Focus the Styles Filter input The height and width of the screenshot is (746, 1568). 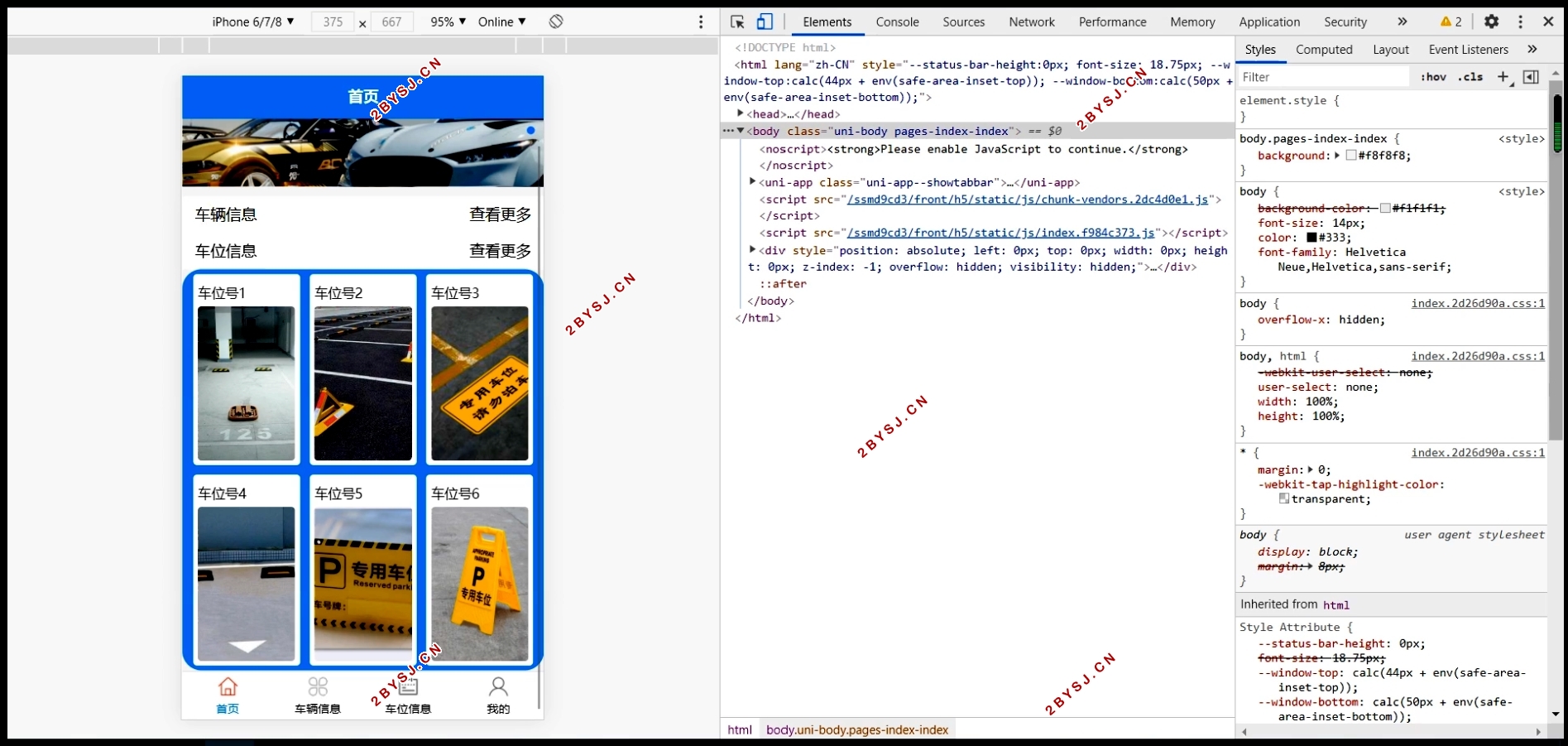pyautogui.click(x=1323, y=77)
